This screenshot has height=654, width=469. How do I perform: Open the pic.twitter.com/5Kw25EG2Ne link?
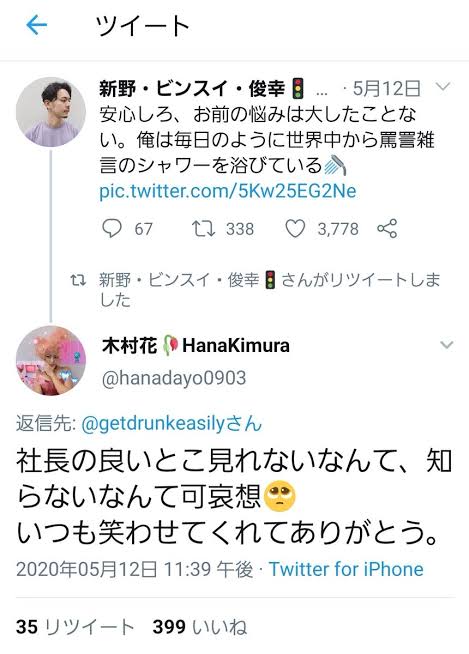click(228, 191)
